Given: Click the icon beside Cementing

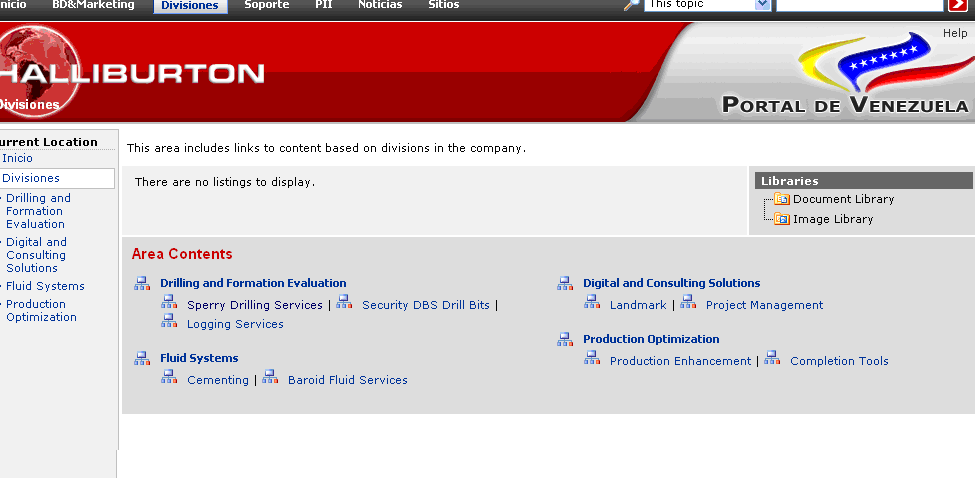Looking at the screenshot, I should click(169, 377).
